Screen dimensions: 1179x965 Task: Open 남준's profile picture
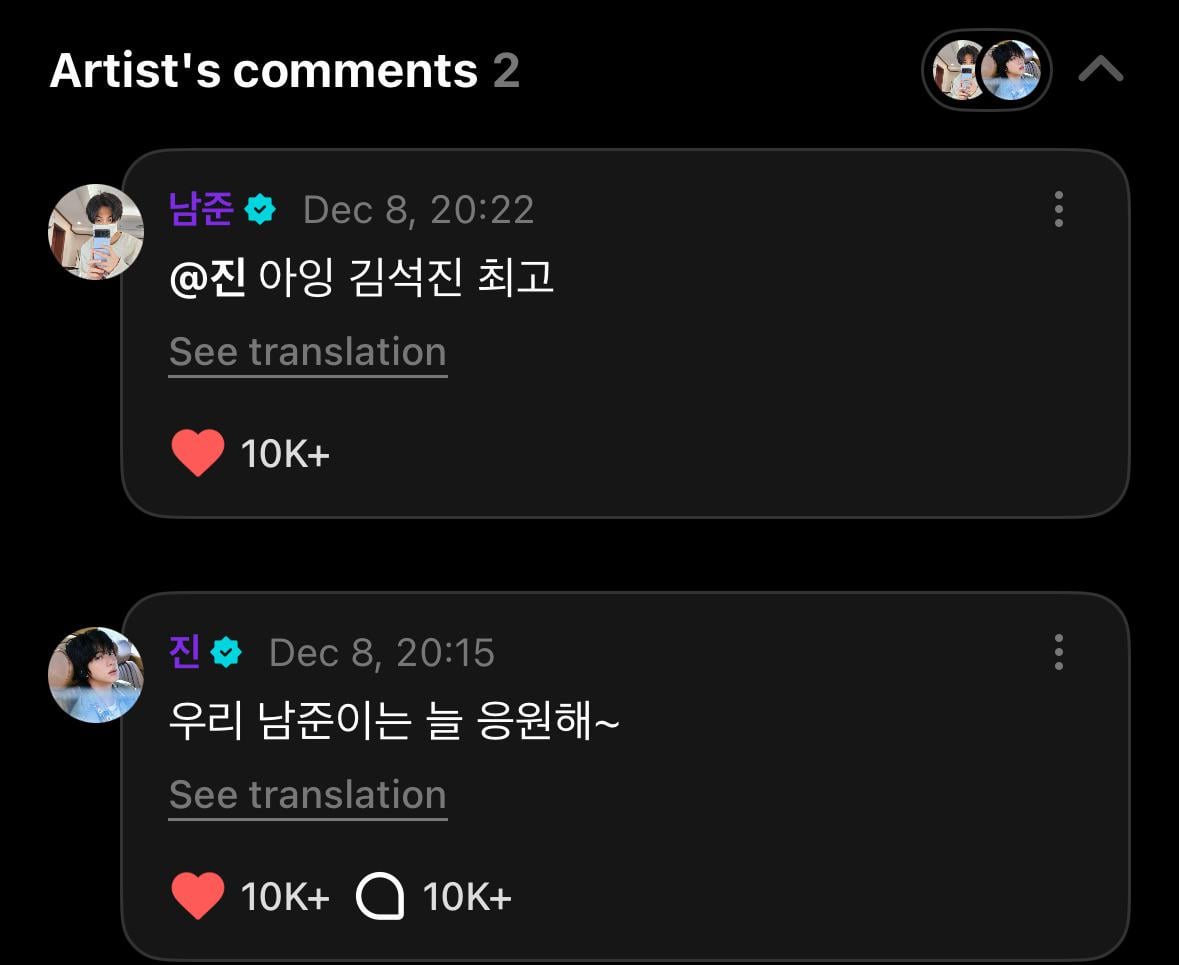pyautogui.click(x=96, y=232)
